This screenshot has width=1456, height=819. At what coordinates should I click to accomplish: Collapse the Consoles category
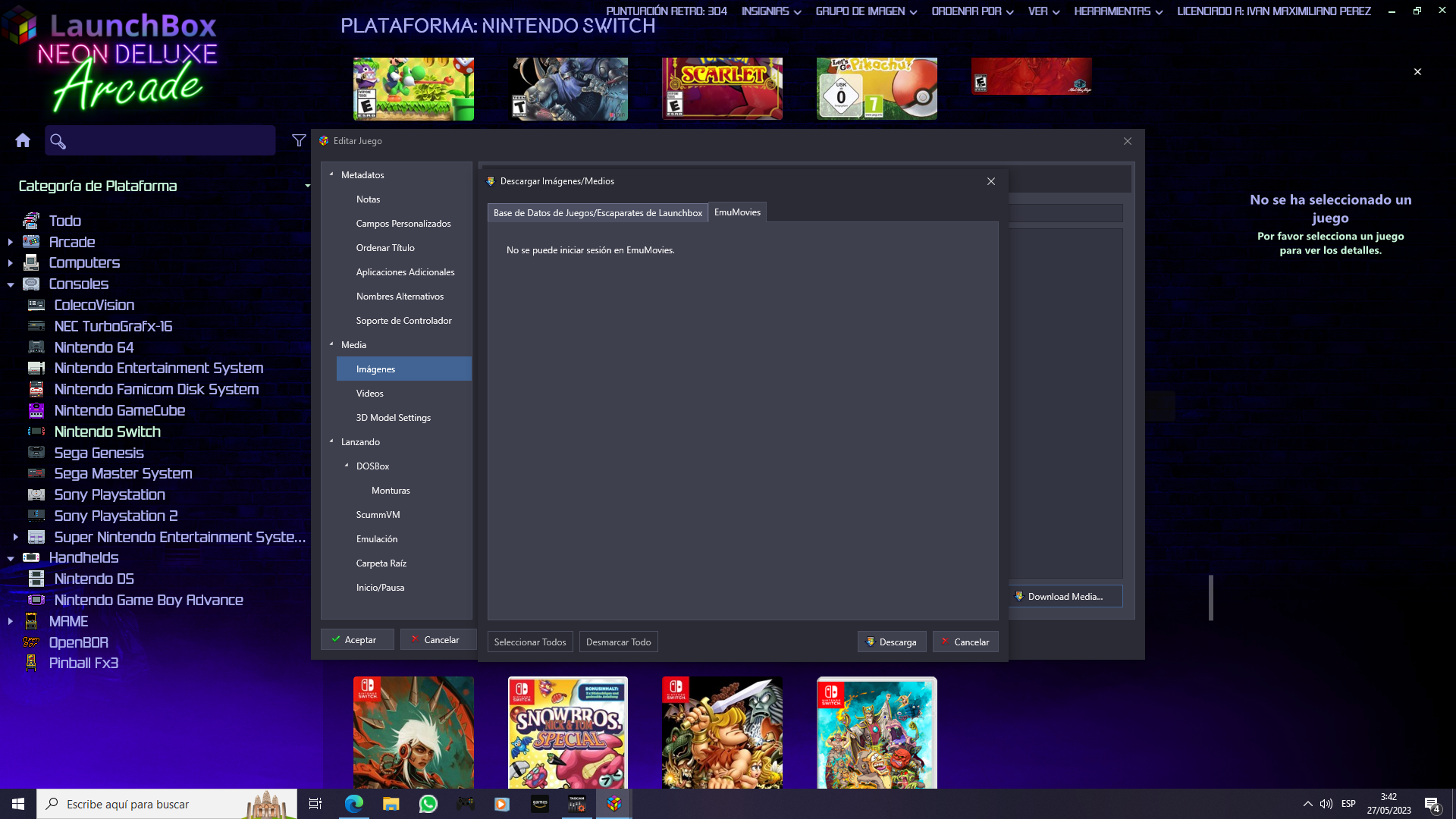coord(11,284)
